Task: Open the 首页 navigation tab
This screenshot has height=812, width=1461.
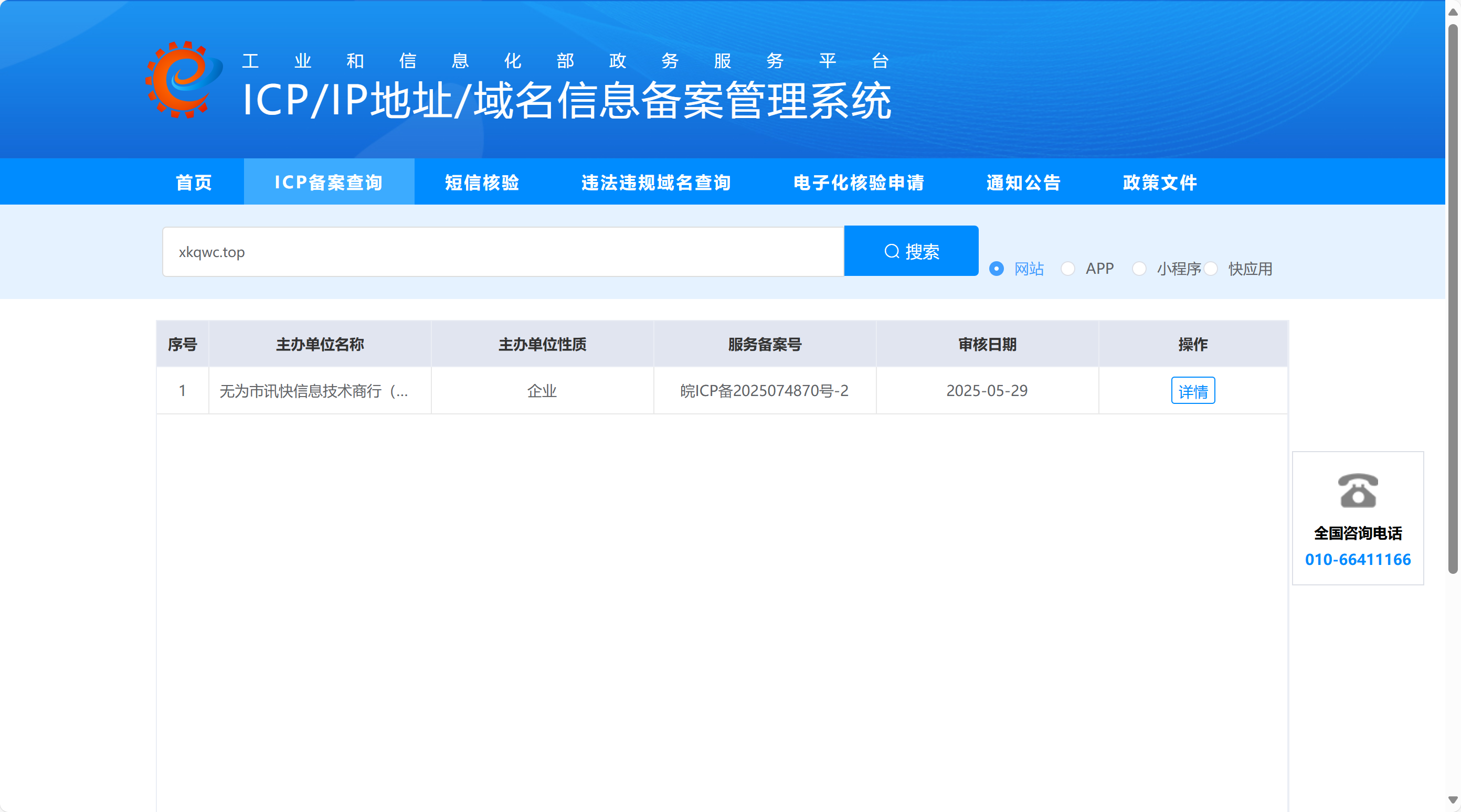Action: pos(194,183)
